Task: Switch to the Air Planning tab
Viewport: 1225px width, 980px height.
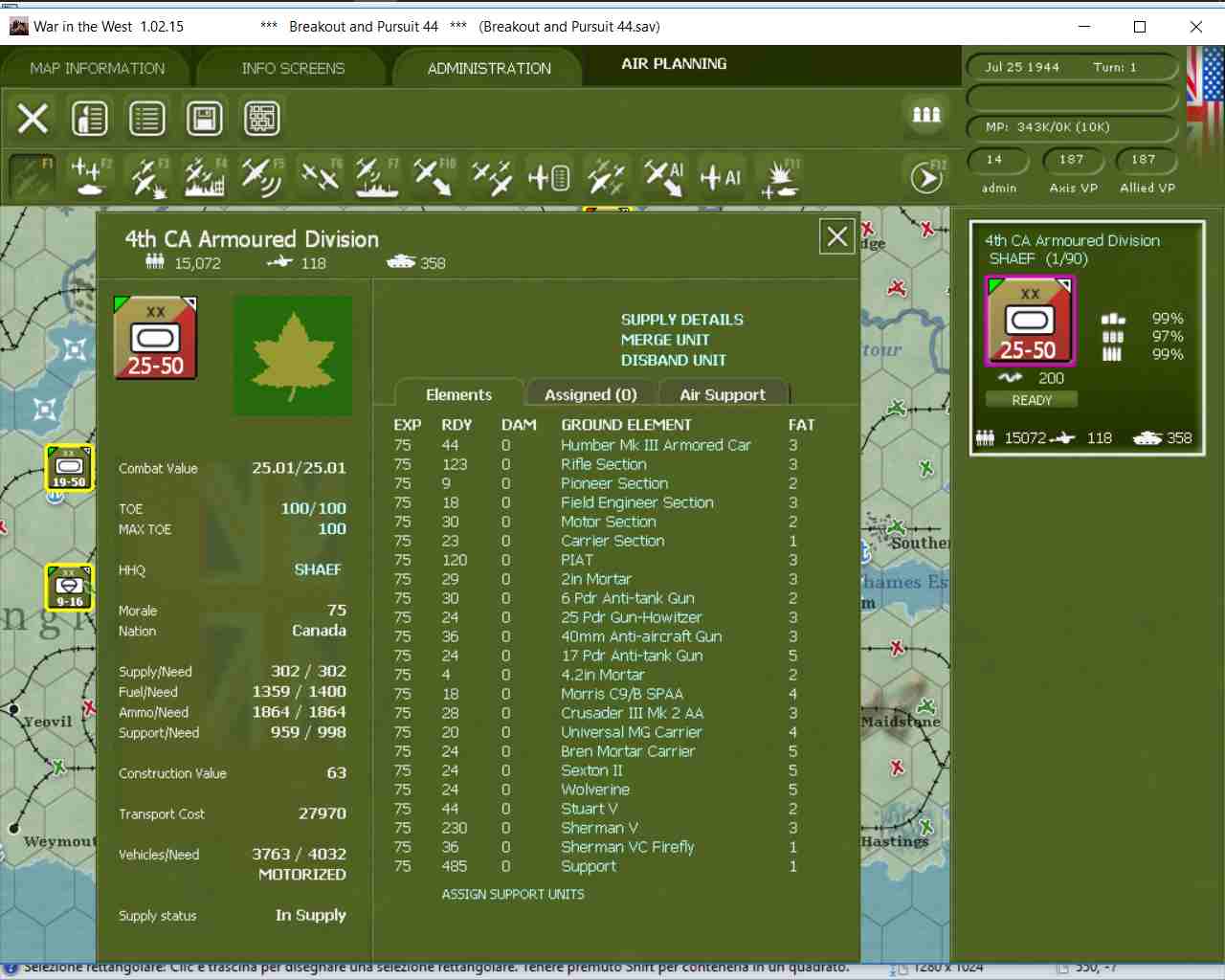Action: click(x=674, y=64)
